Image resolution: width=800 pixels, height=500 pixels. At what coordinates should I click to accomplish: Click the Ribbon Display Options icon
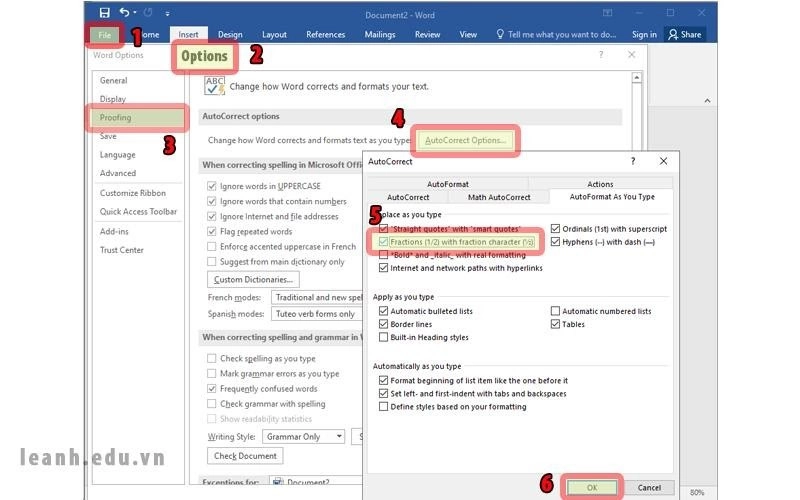tap(607, 13)
